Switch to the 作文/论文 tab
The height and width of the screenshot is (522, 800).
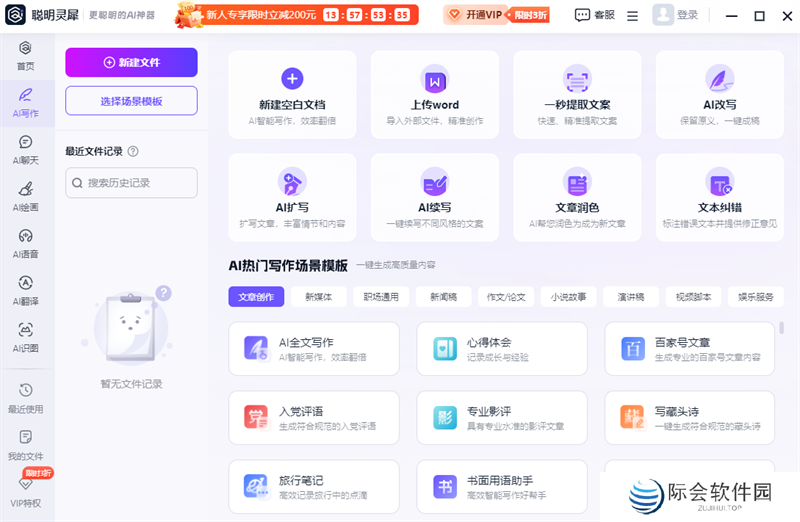coord(506,296)
